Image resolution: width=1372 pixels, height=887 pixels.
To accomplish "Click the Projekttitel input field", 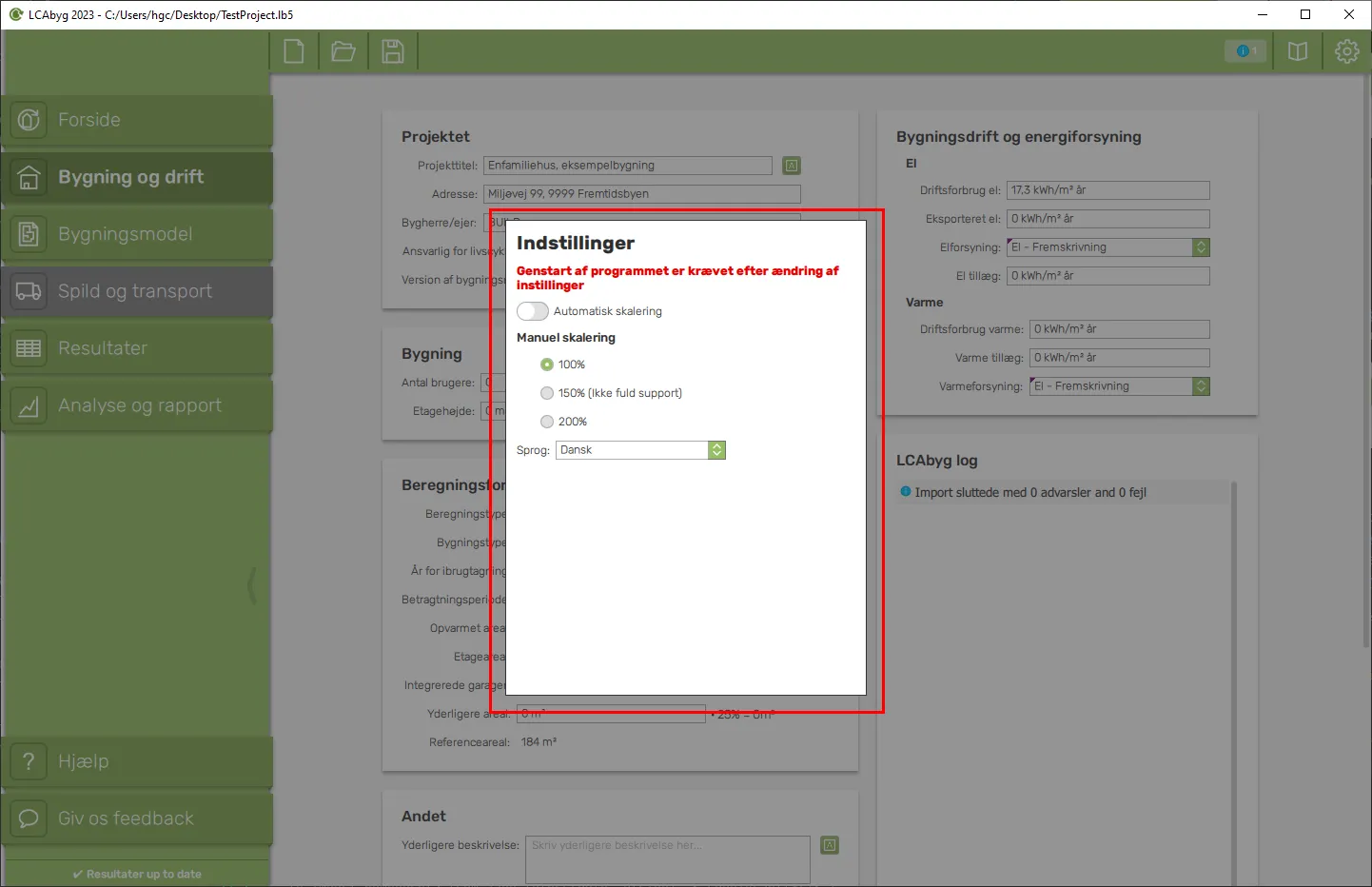I will 628,166.
